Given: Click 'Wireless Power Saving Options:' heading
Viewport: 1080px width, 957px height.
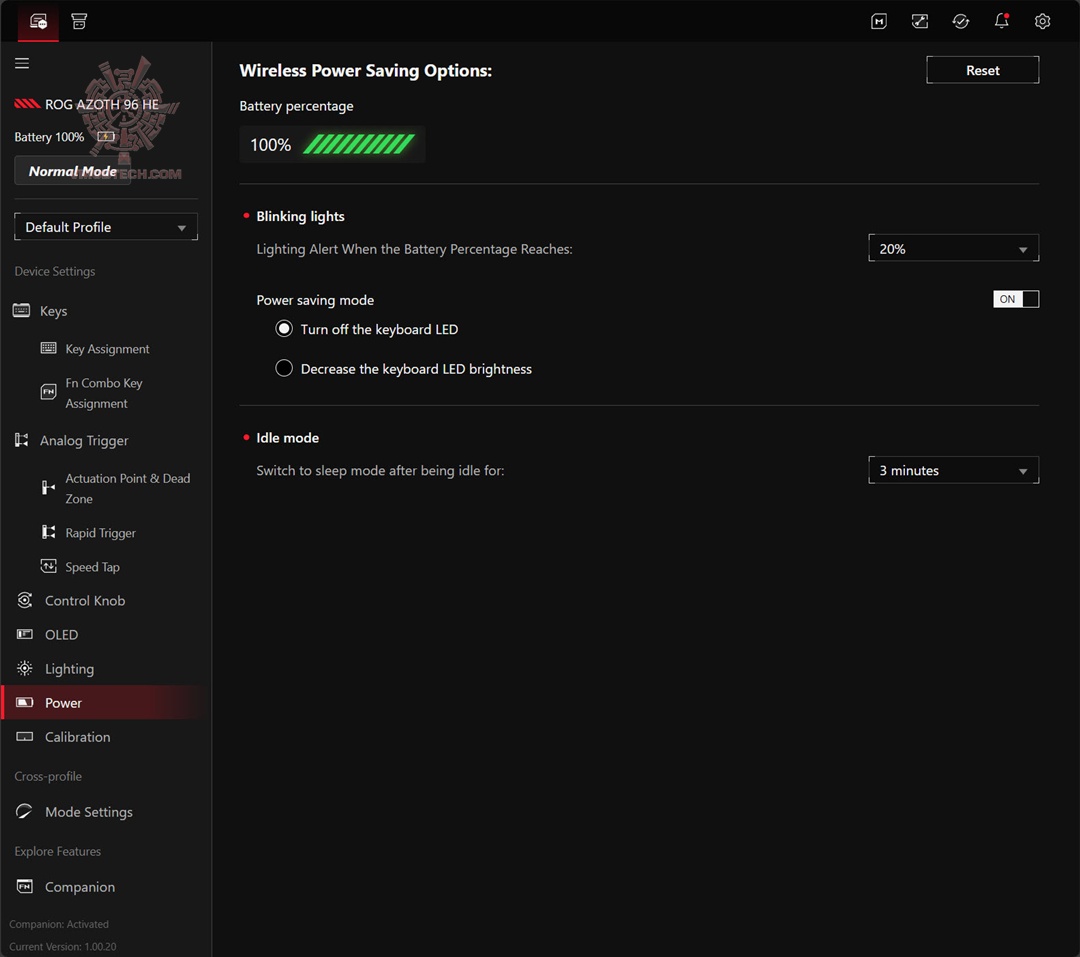Looking at the screenshot, I should point(365,70).
